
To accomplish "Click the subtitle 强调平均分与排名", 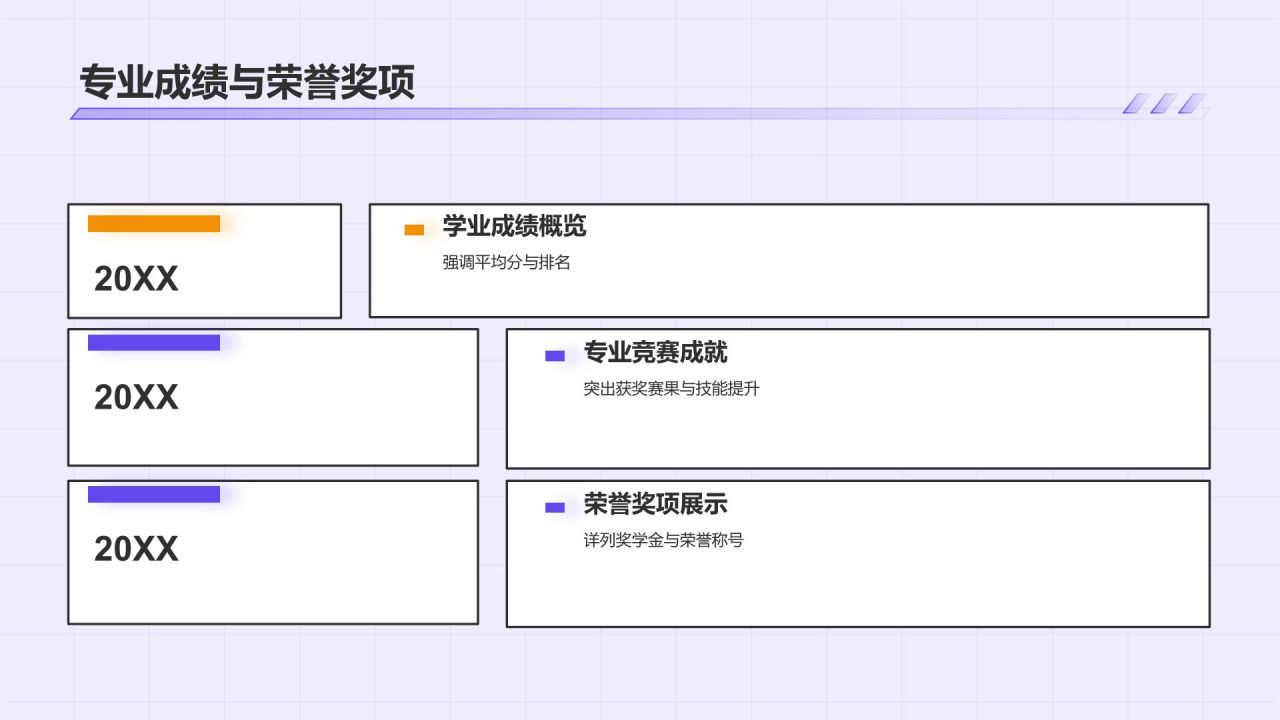I will tap(506, 263).
